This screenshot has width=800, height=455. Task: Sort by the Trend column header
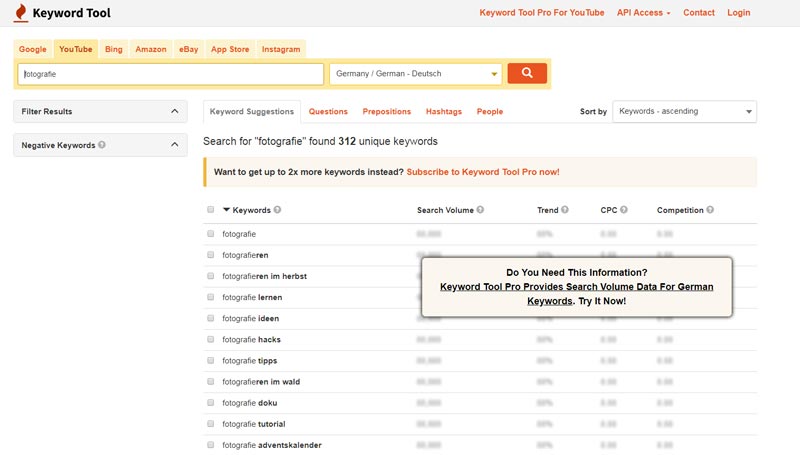coord(548,210)
